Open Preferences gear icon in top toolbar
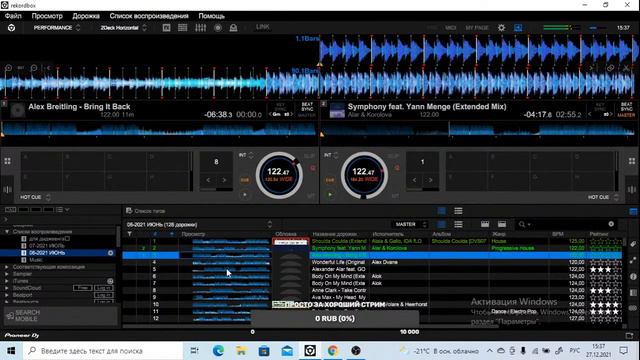 [501, 28]
